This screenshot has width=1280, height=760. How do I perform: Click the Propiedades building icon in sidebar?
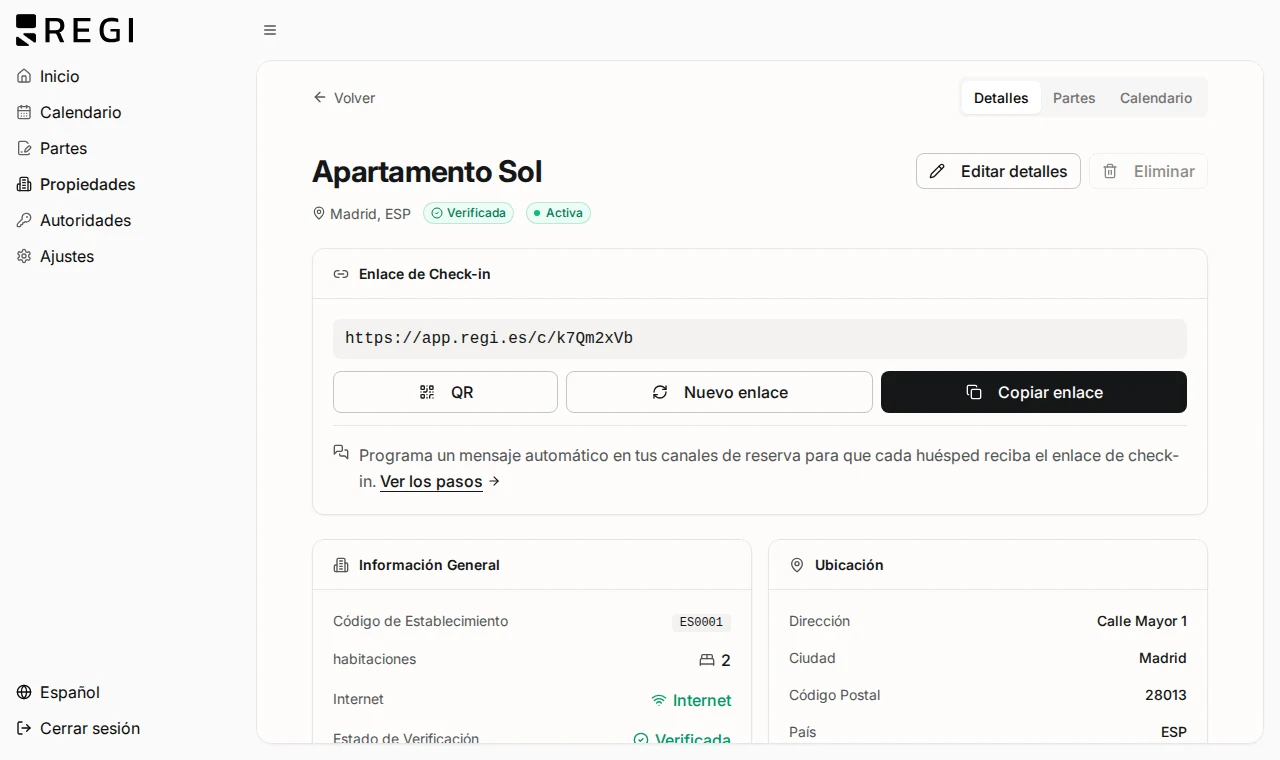pos(24,184)
